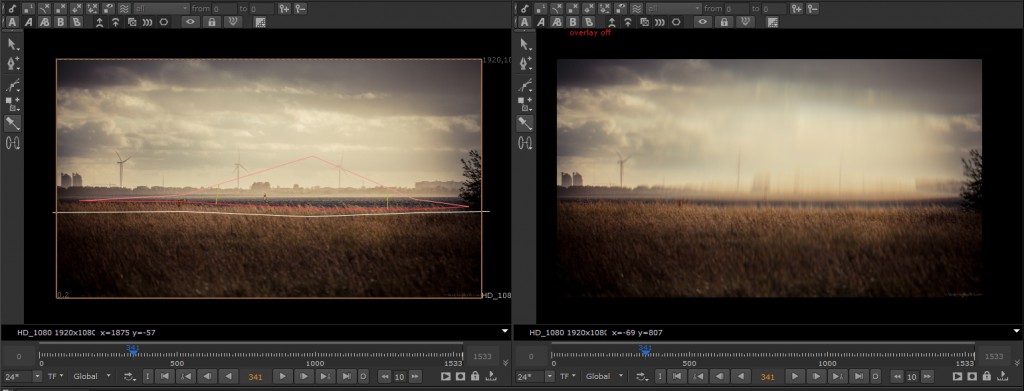Play forward in the left viewer
Image resolution: width=1024 pixels, height=391 pixels.
click(x=282, y=377)
